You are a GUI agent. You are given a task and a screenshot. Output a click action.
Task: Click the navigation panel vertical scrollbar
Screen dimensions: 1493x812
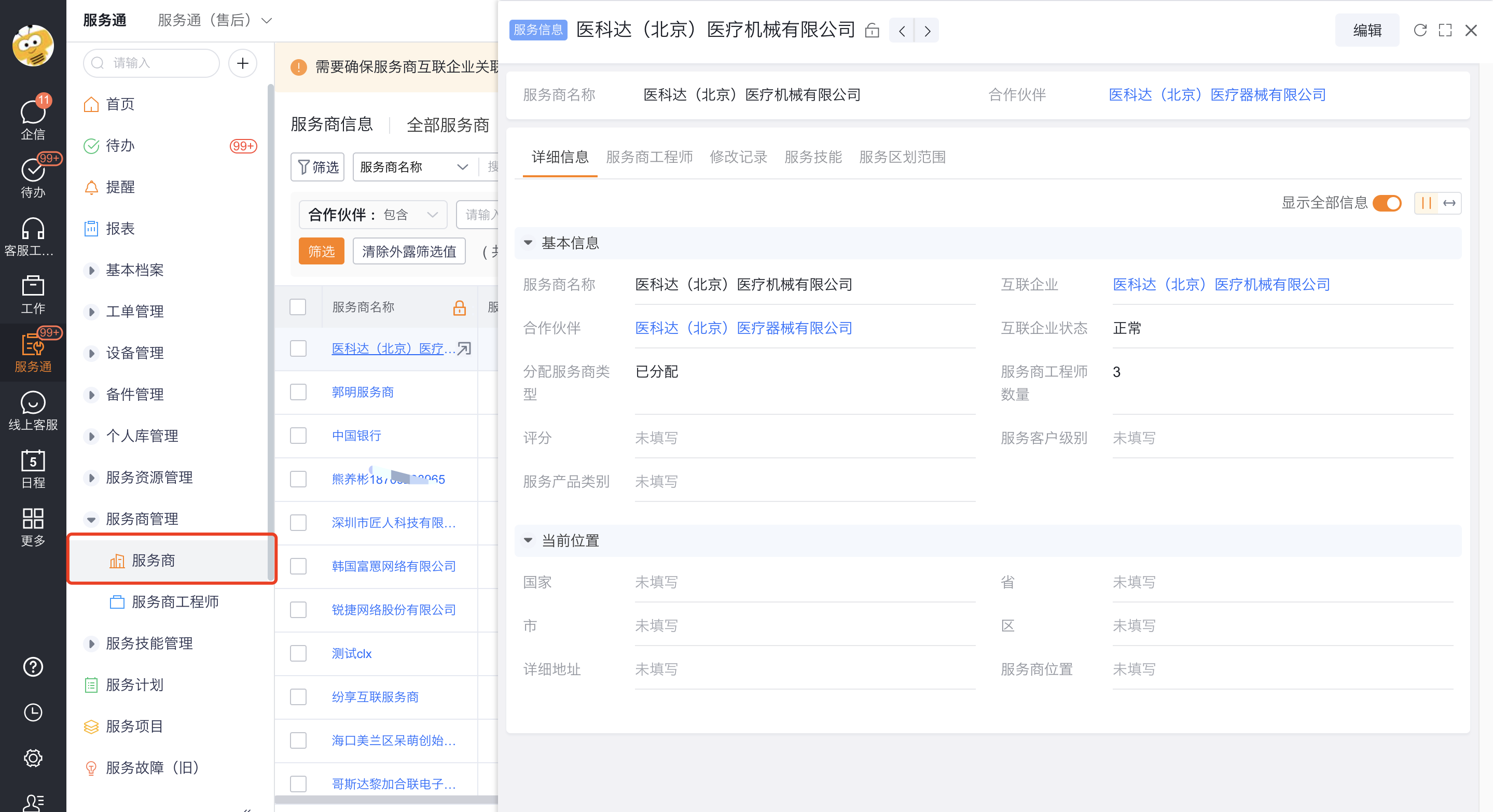[x=270, y=332]
